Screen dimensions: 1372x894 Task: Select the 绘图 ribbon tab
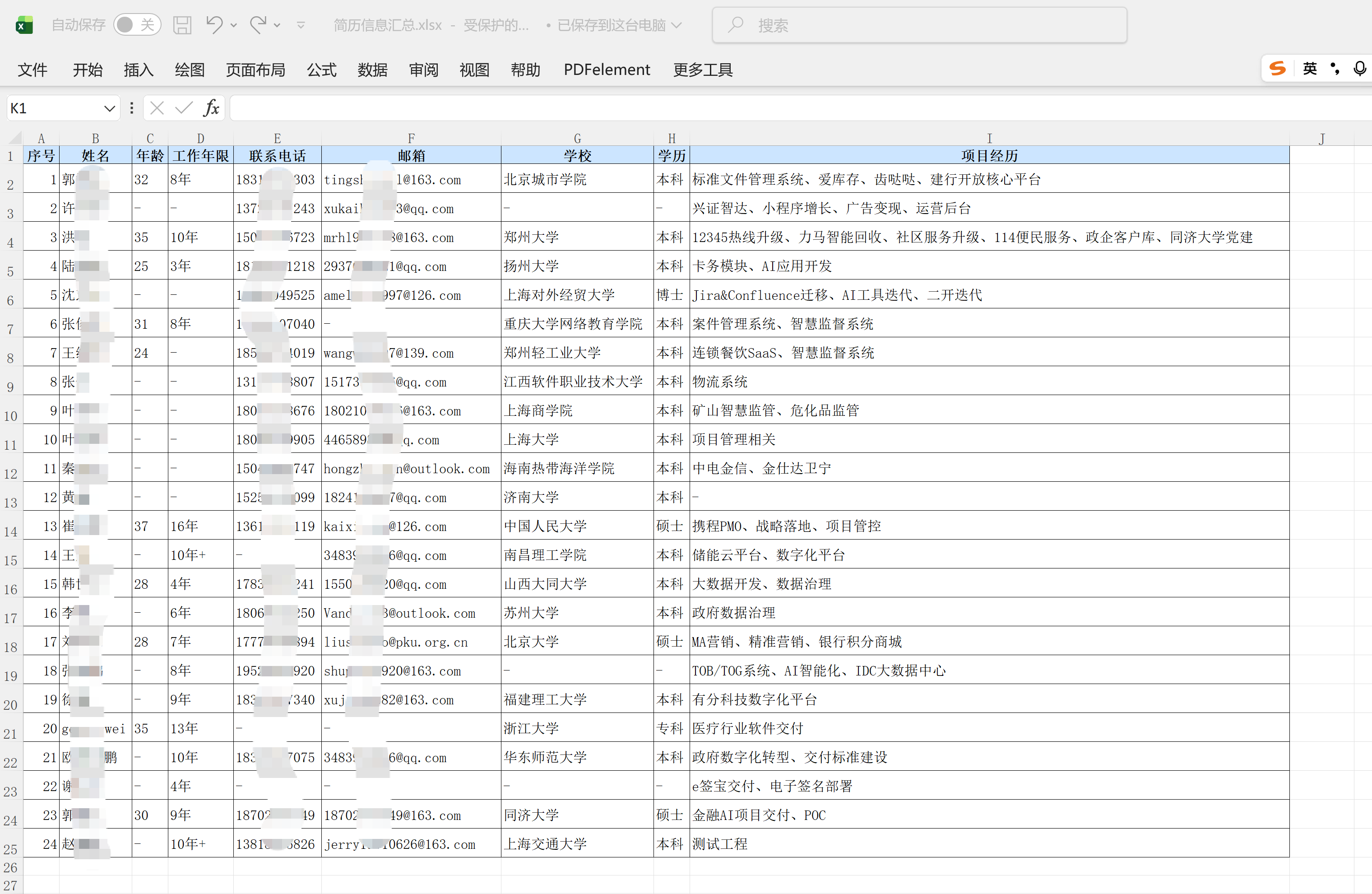point(190,70)
